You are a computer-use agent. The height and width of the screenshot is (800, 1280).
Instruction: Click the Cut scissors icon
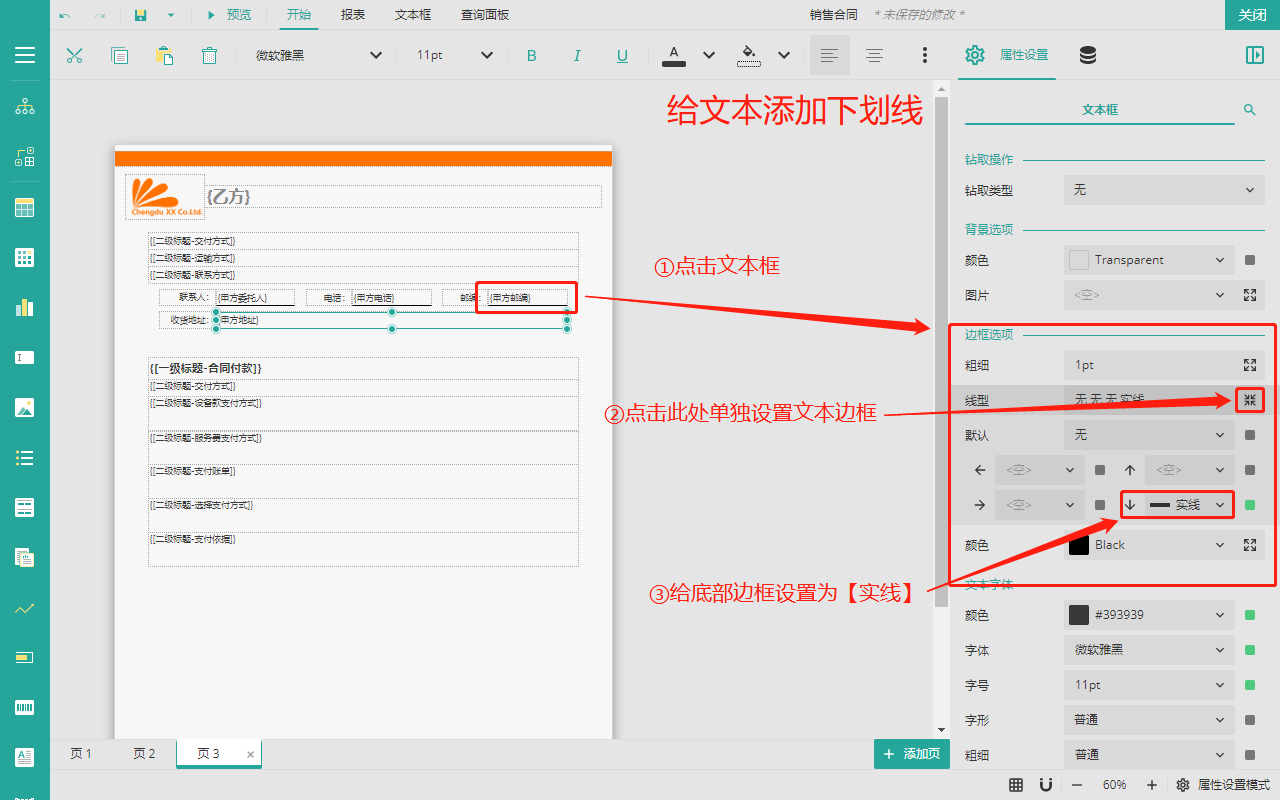[x=74, y=55]
